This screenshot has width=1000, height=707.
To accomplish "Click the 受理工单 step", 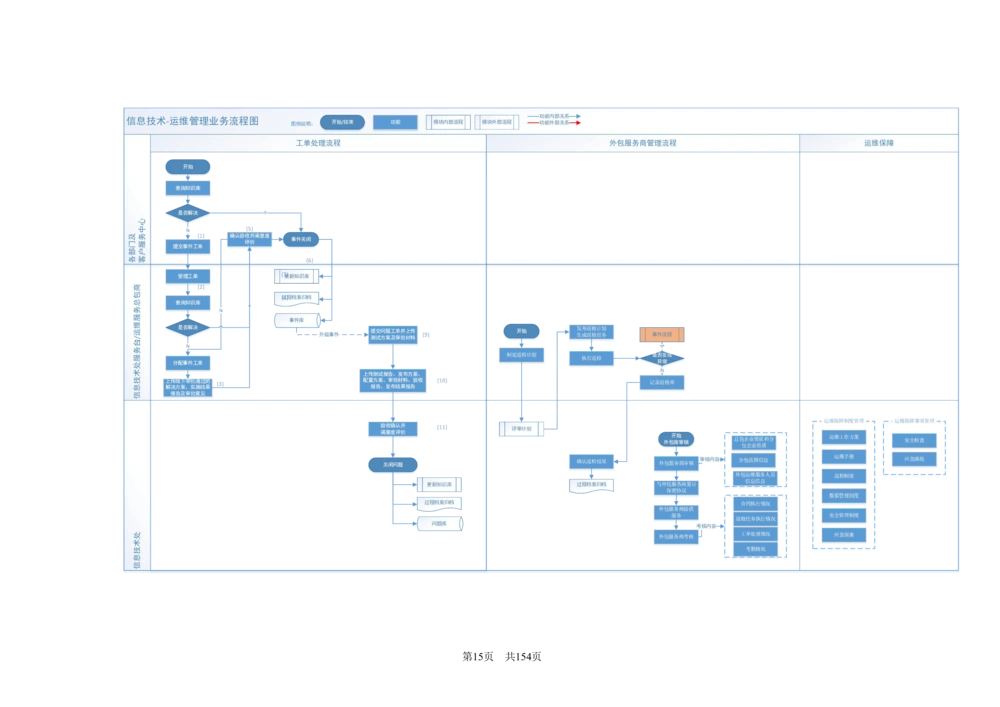I will point(188,275).
